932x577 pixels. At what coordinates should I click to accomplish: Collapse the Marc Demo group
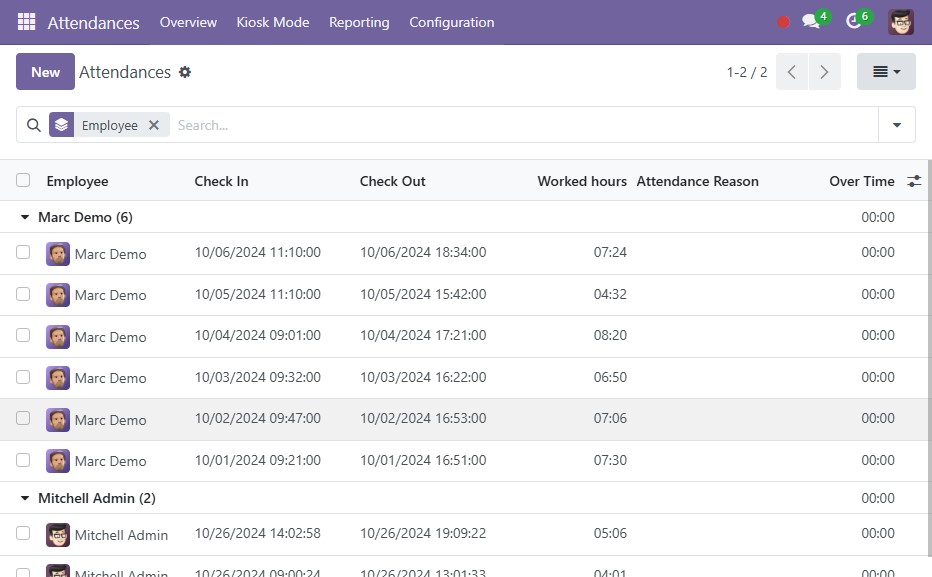(x=24, y=217)
